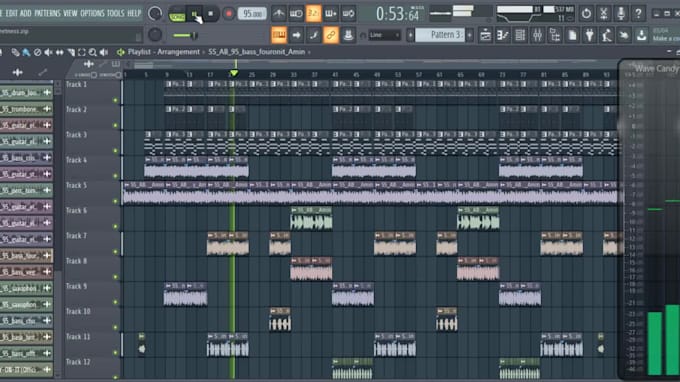The height and width of the screenshot is (382, 680).
Task: Open the OPTIONS menu
Action: 92,13
